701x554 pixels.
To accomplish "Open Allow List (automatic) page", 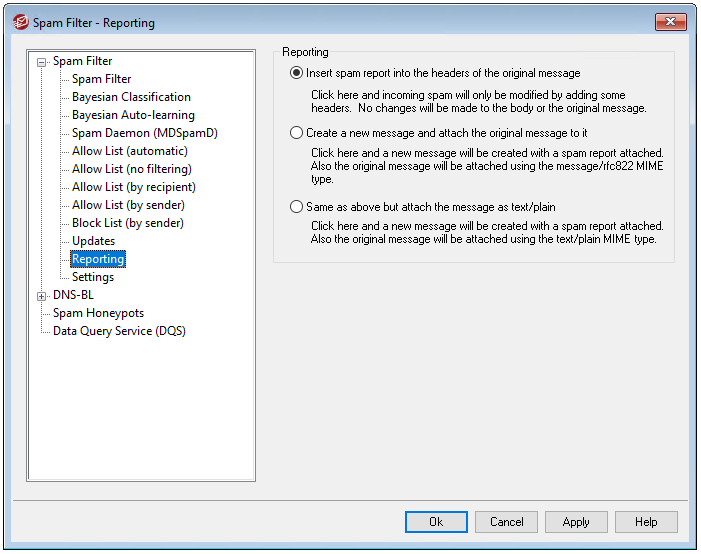I will [x=129, y=151].
